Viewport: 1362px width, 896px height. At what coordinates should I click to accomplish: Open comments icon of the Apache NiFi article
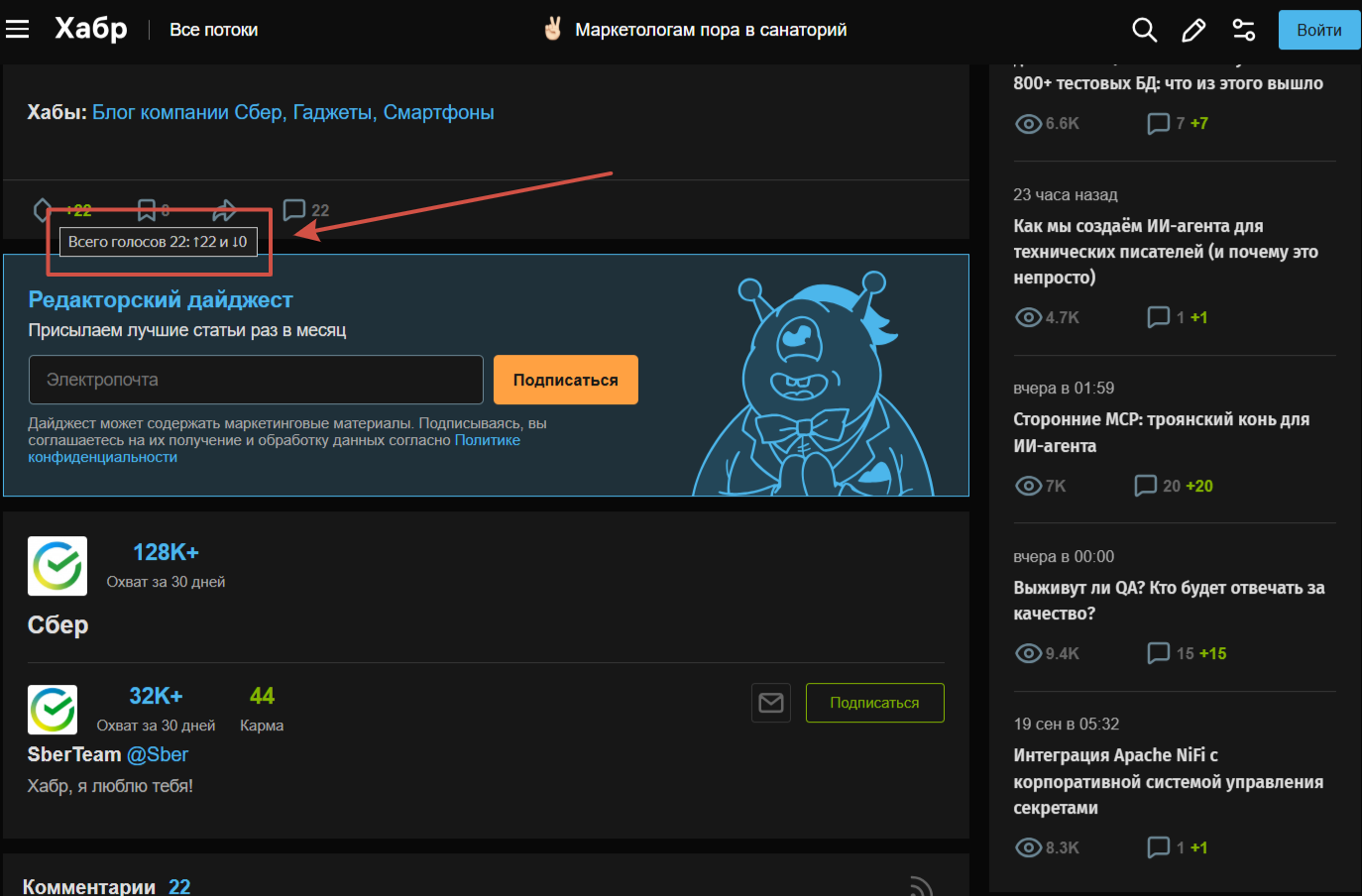coord(1158,847)
